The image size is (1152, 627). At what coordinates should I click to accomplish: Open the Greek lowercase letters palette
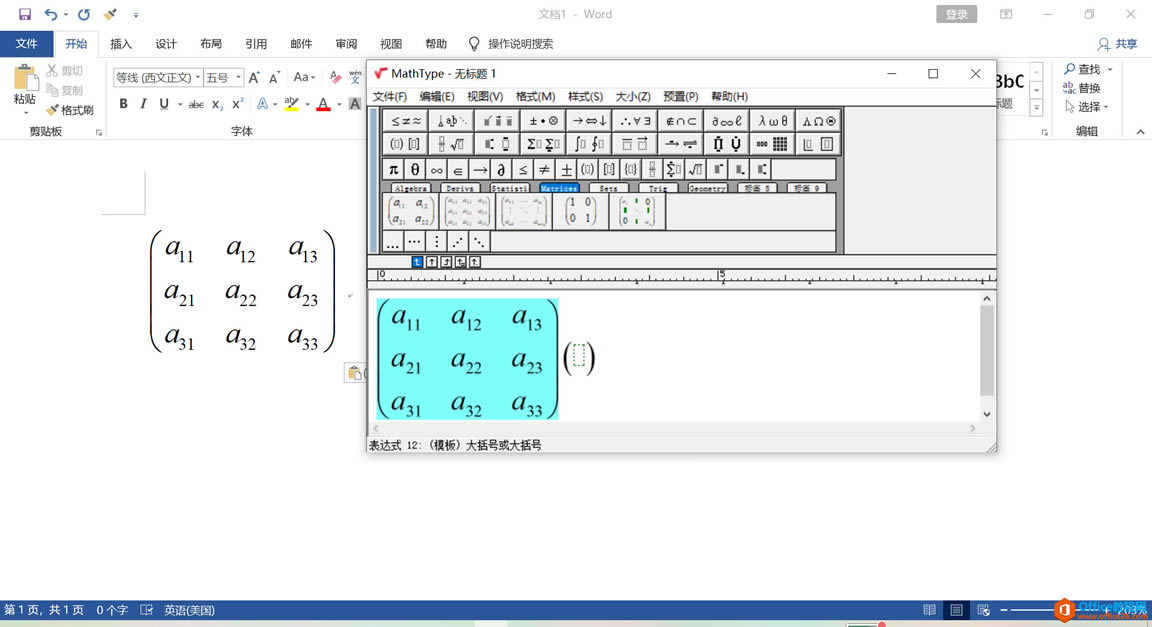click(773, 121)
